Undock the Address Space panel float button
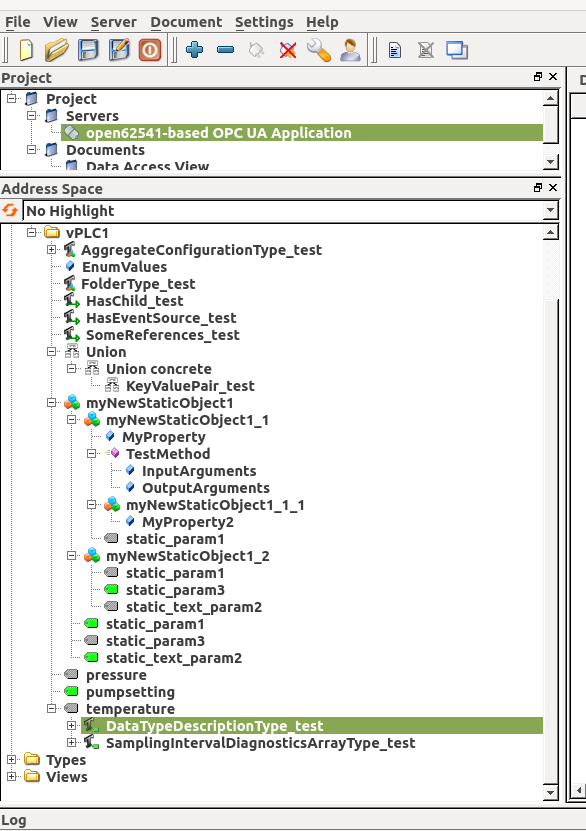This screenshot has width=586, height=831. (538, 188)
